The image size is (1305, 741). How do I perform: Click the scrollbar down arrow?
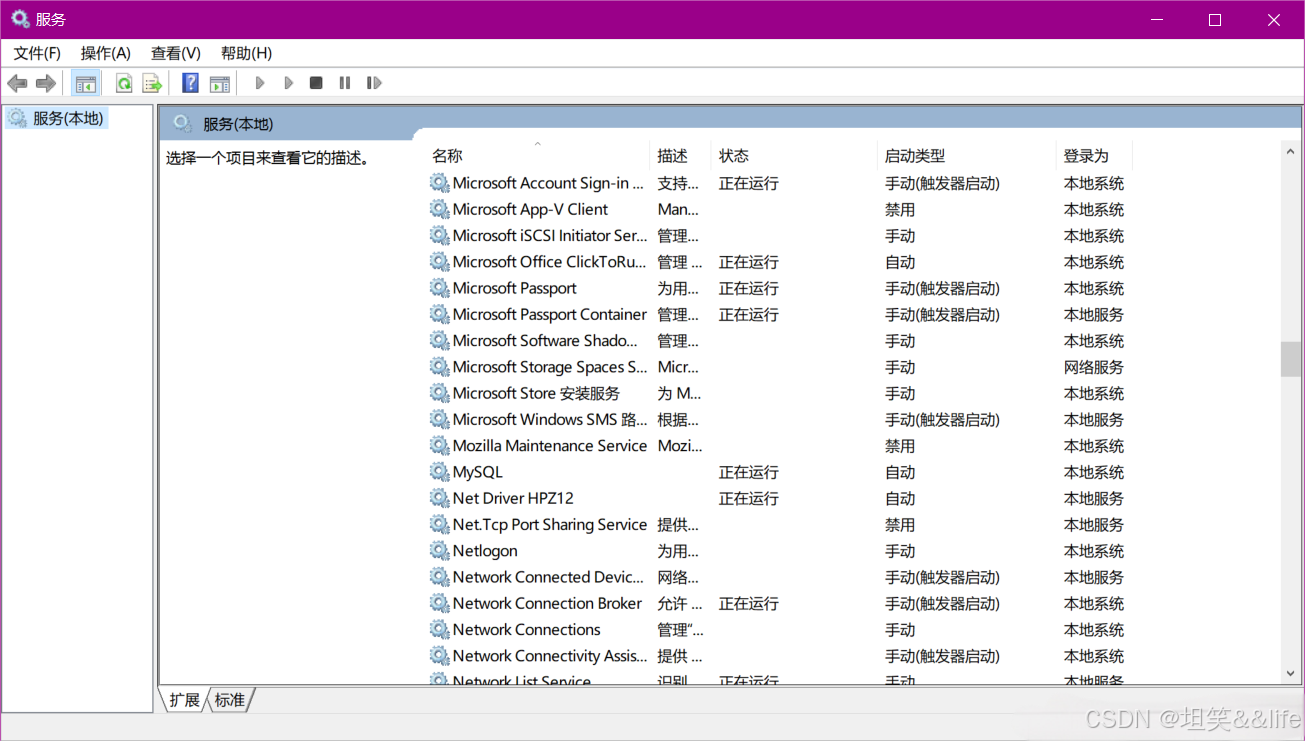[x=1290, y=674]
